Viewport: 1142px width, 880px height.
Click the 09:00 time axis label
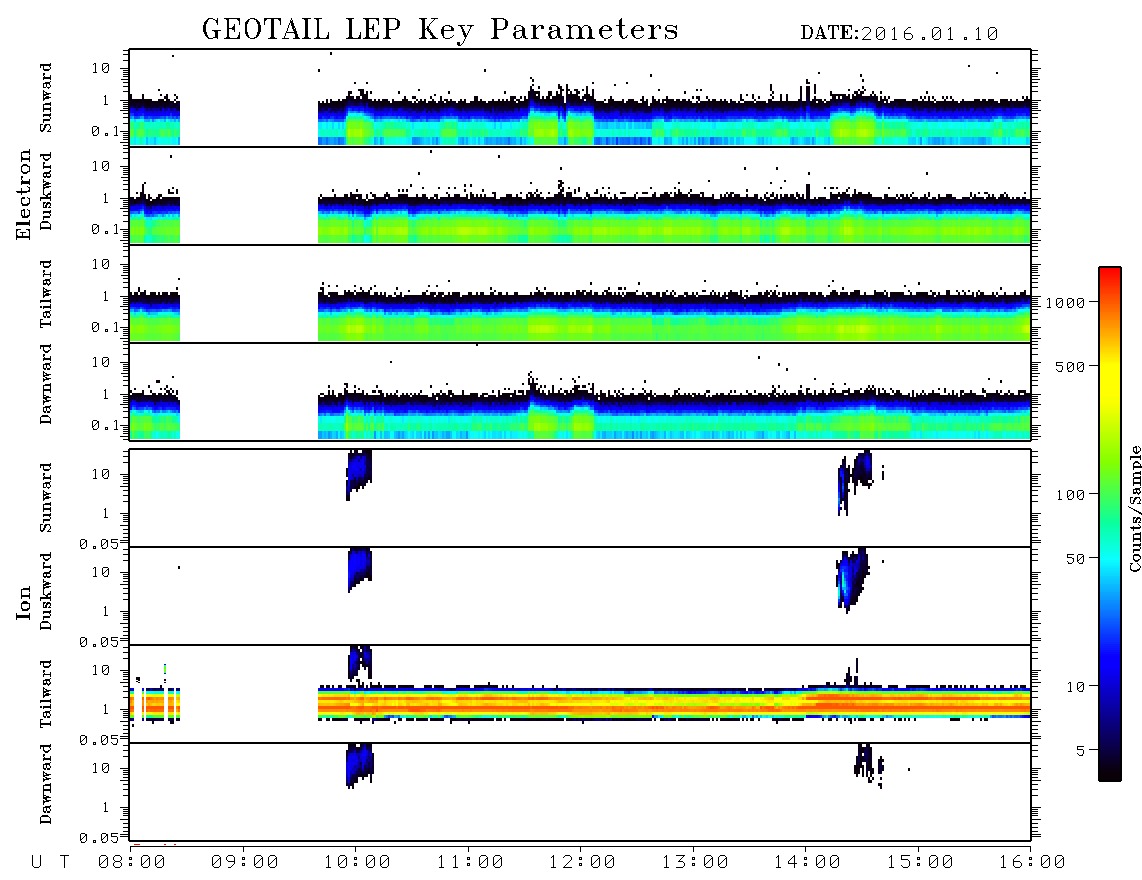pyautogui.click(x=245, y=862)
